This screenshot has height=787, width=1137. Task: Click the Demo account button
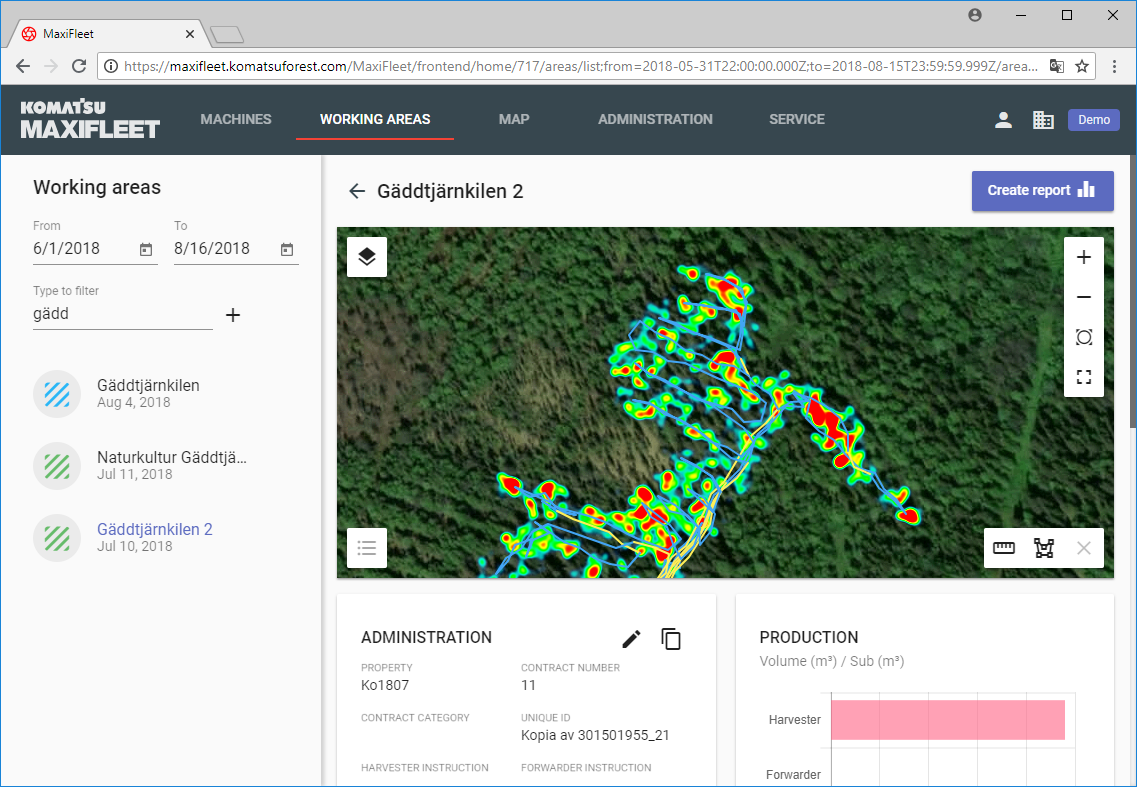tap(1093, 120)
